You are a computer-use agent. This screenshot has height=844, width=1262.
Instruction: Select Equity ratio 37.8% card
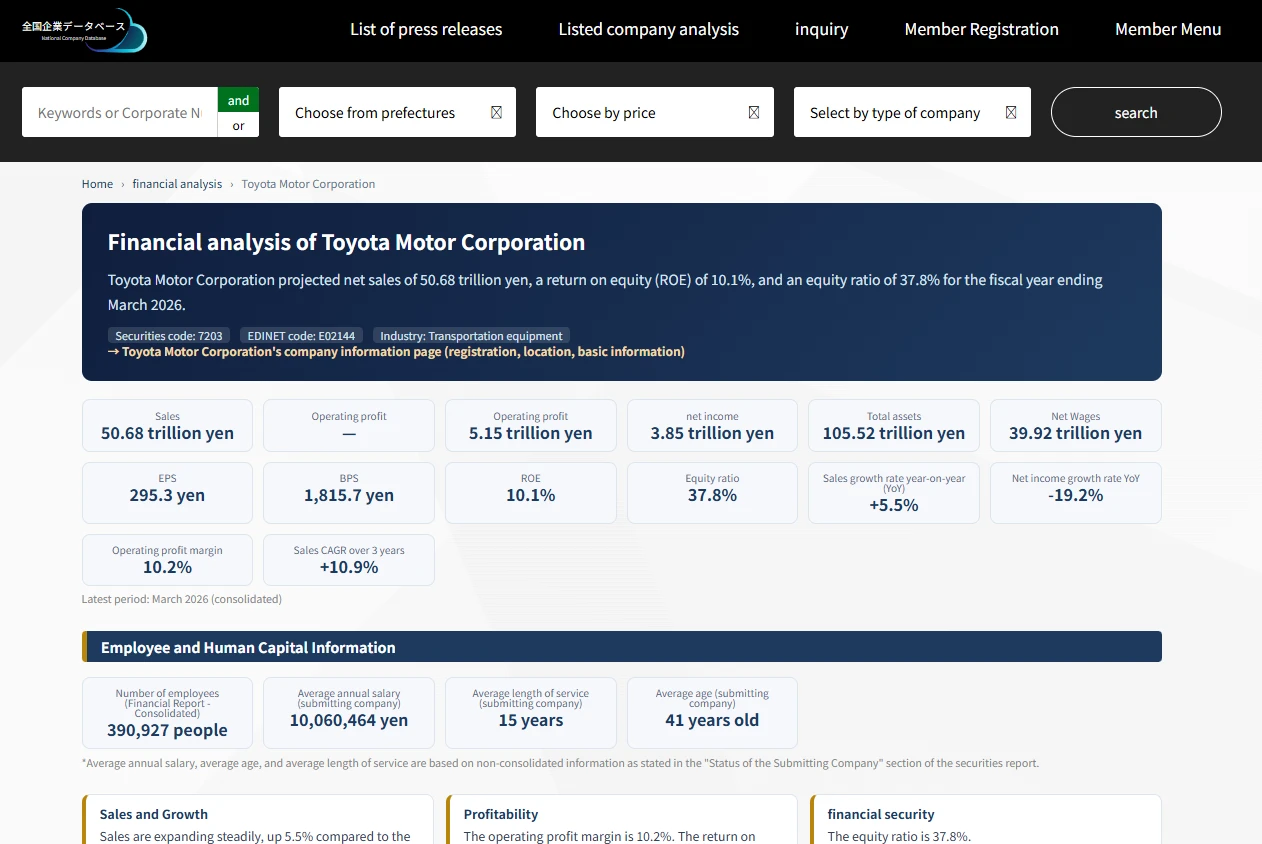click(x=712, y=493)
